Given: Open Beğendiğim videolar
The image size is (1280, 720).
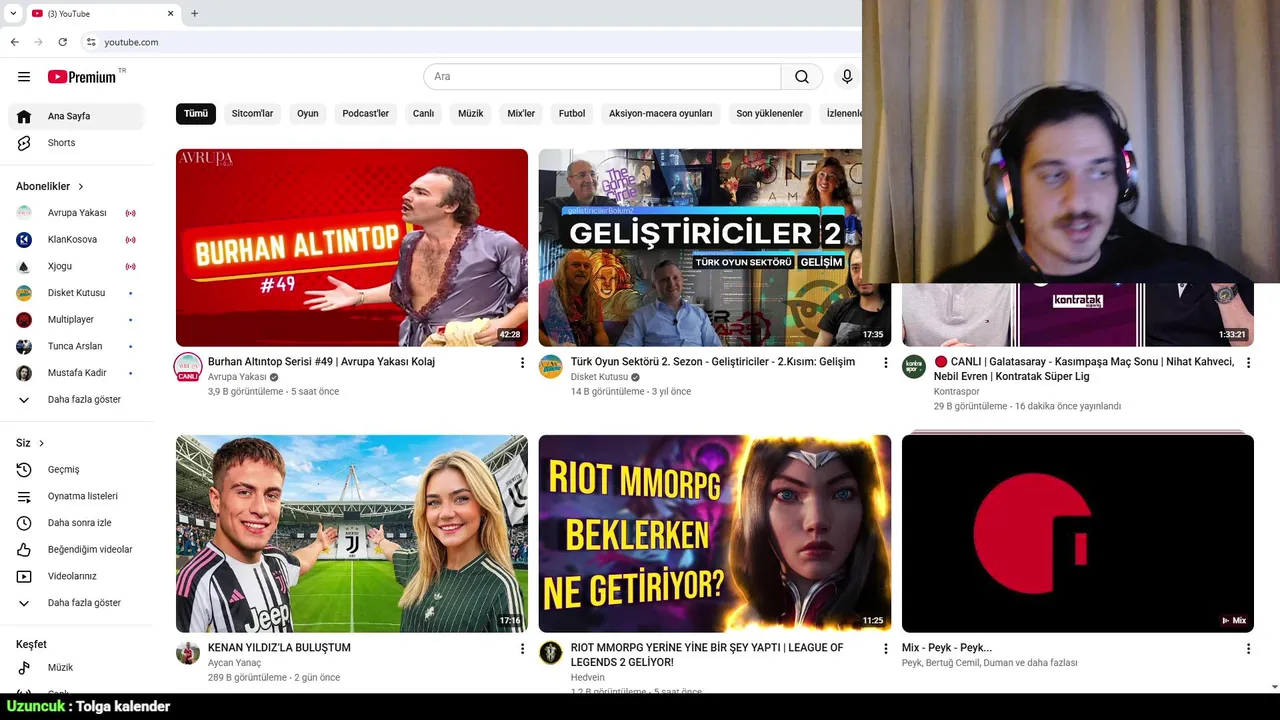Looking at the screenshot, I should pos(76,549).
